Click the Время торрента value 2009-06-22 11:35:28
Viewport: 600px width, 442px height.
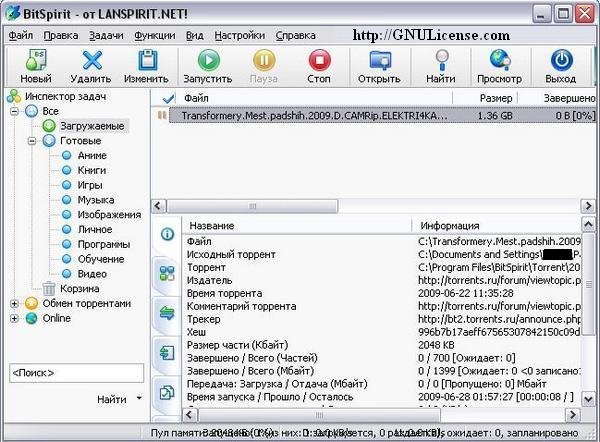tap(465, 293)
